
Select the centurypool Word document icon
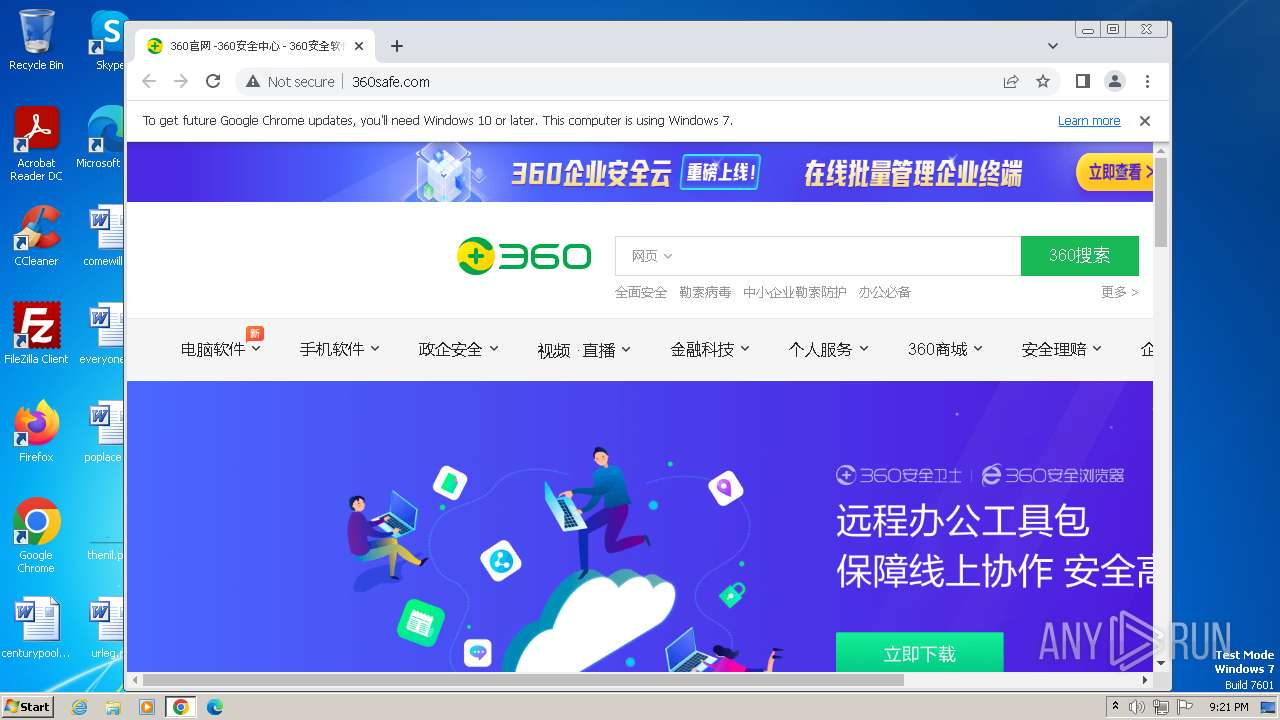(36, 628)
